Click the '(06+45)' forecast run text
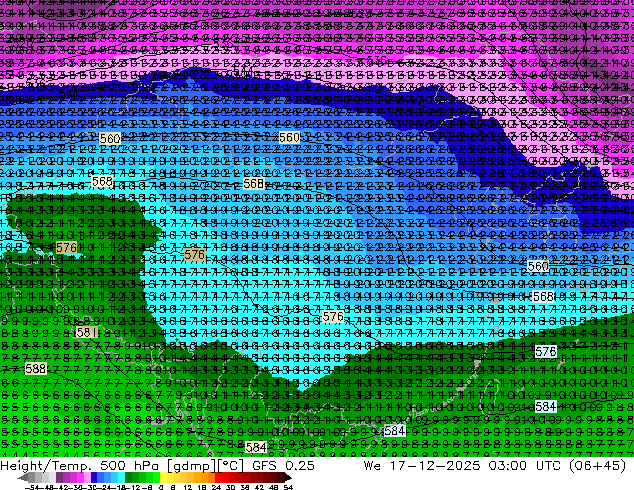 pyautogui.click(x=598, y=466)
